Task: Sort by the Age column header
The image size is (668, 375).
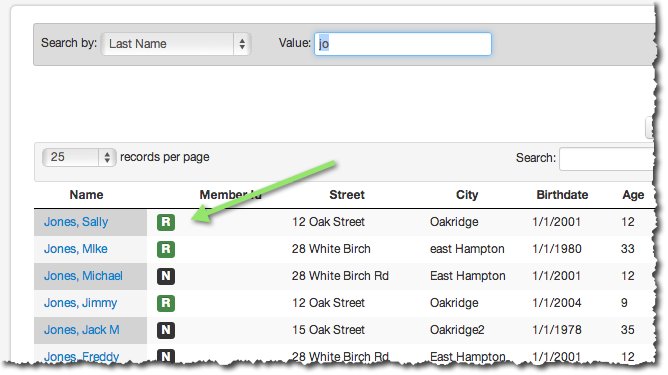Action: [633, 195]
